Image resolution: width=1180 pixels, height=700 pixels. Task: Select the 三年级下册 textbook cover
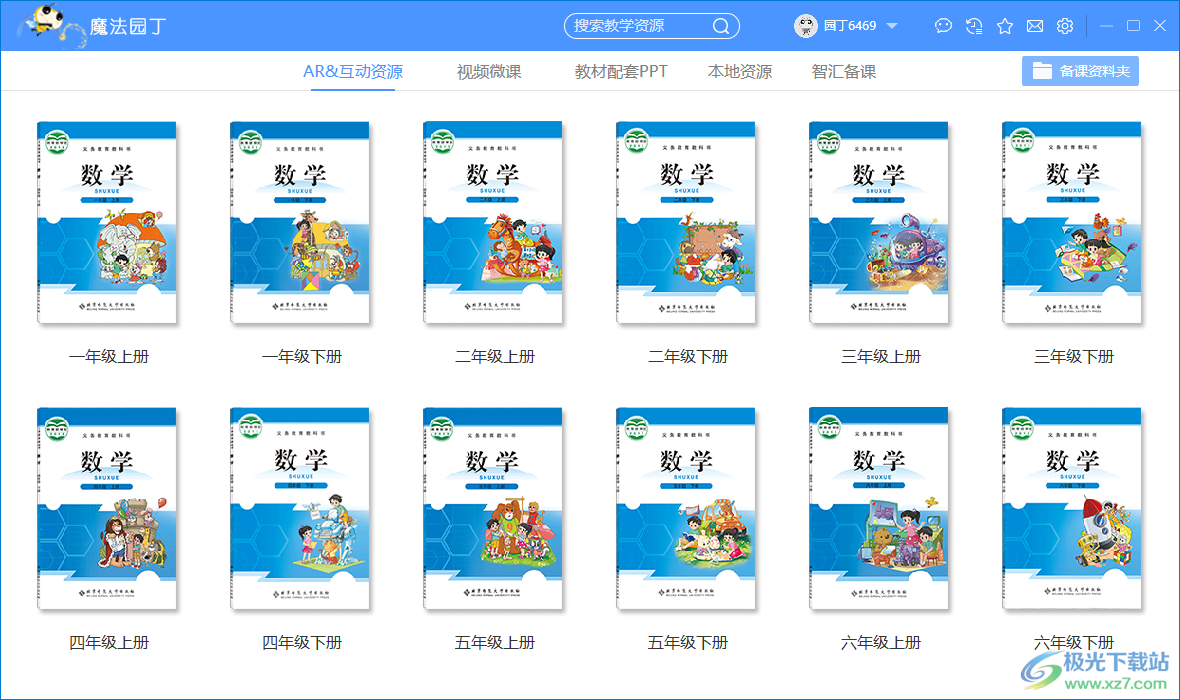pos(1072,222)
